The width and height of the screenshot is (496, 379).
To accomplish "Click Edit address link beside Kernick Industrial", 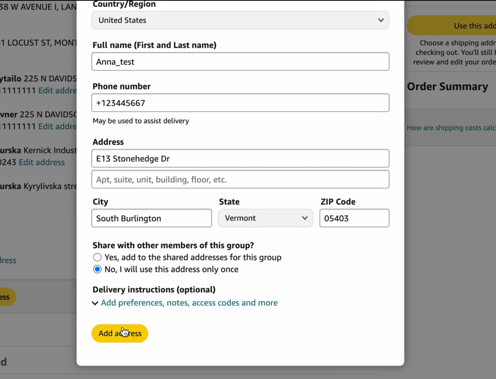I will (42, 162).
